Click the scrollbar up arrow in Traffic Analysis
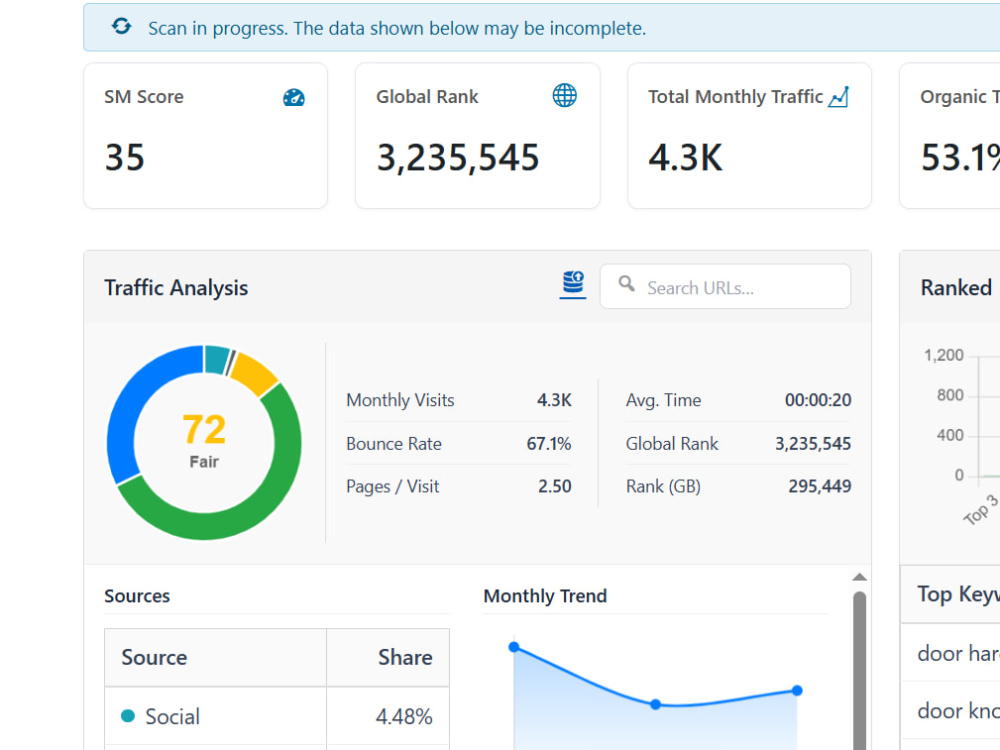The height and width of the screenshot is (750, 1000). click(859, 577)
